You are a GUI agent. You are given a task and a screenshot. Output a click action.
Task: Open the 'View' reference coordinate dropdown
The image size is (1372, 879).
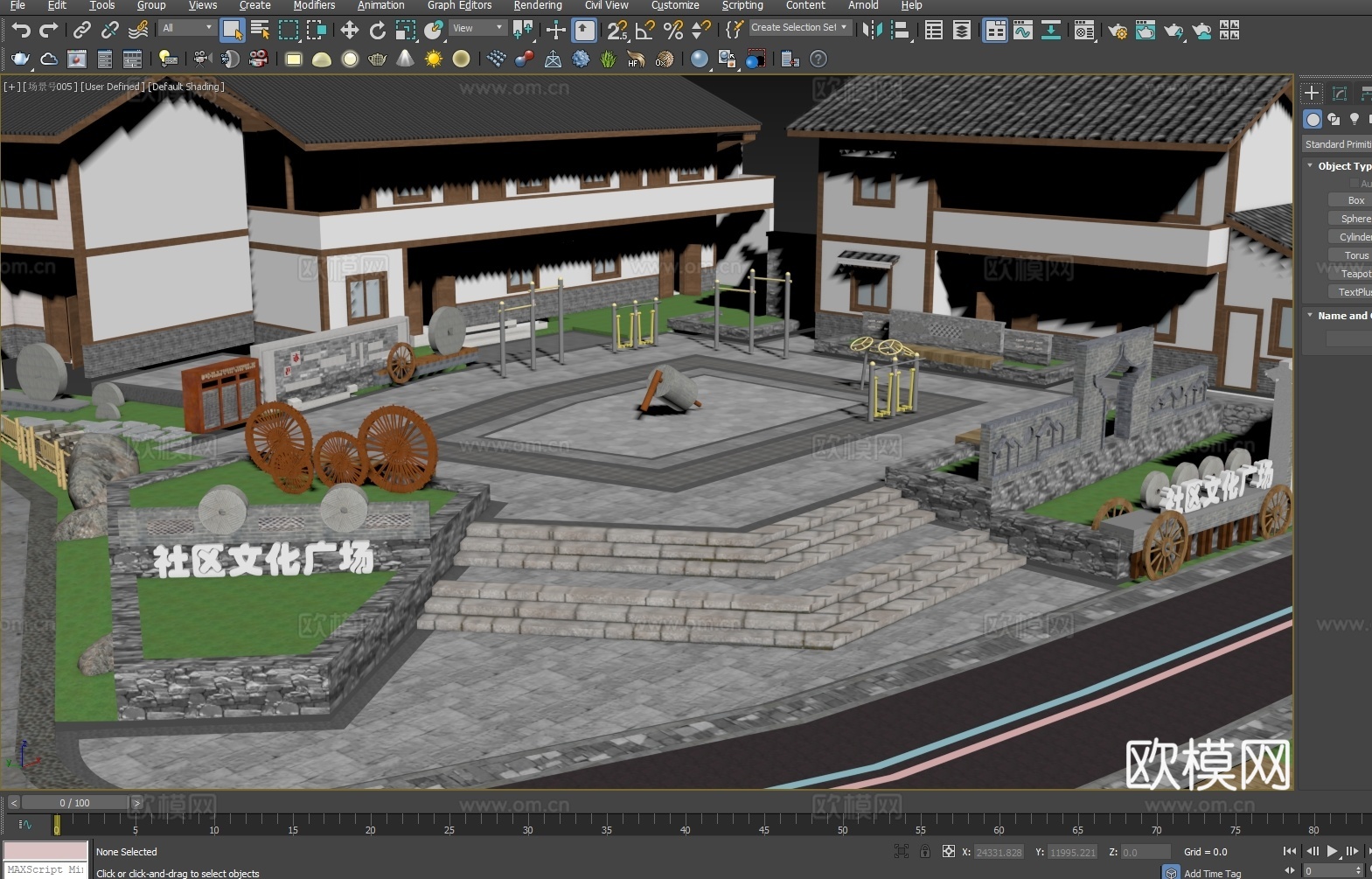(477, 28)
